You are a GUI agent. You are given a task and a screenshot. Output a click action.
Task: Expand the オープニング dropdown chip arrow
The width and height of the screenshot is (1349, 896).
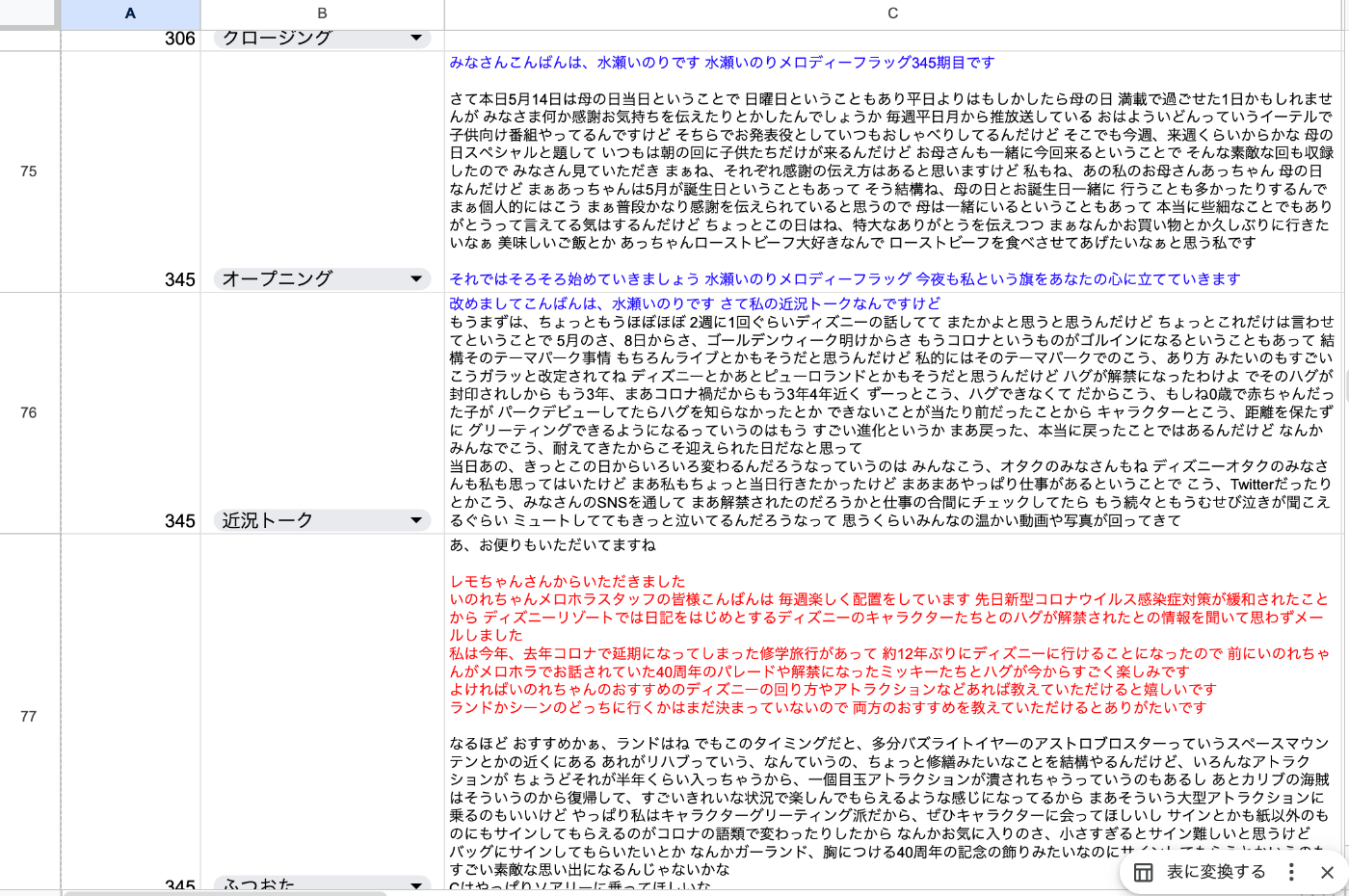pyautogui.click(x=416, y=279)
